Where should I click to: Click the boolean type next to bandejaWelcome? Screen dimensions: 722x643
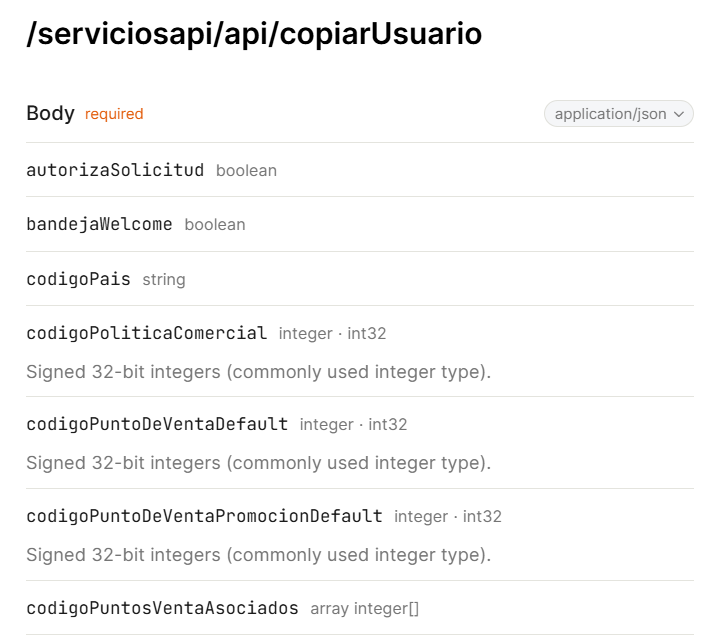[x=215, y=225]
